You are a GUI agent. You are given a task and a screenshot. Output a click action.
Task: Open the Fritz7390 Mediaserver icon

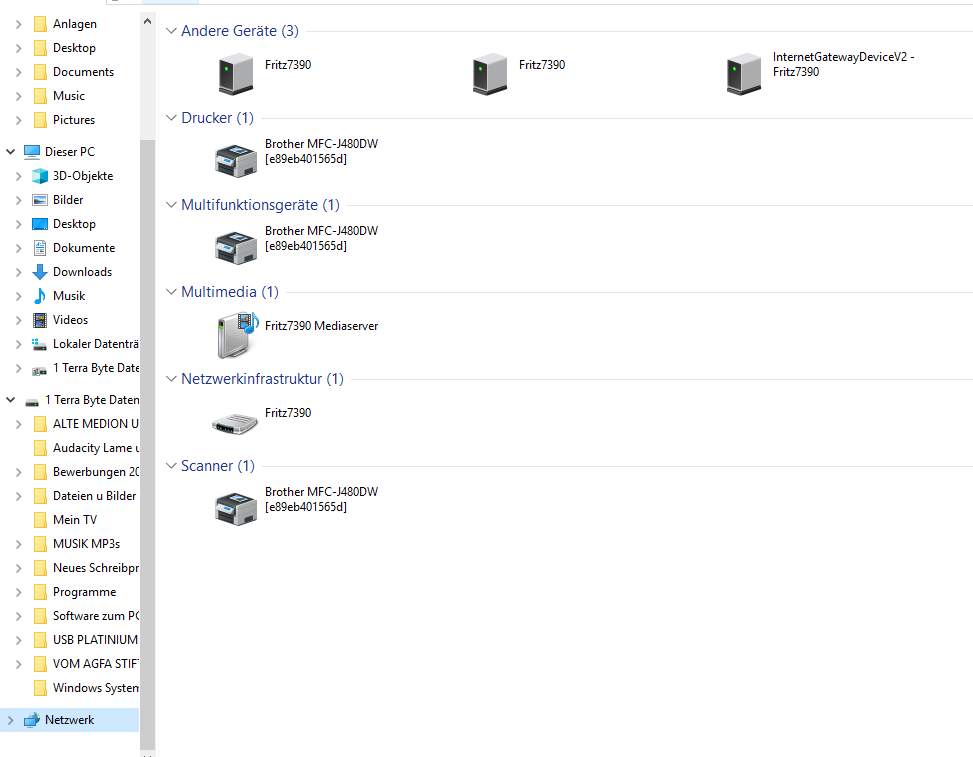pos(237,335)
